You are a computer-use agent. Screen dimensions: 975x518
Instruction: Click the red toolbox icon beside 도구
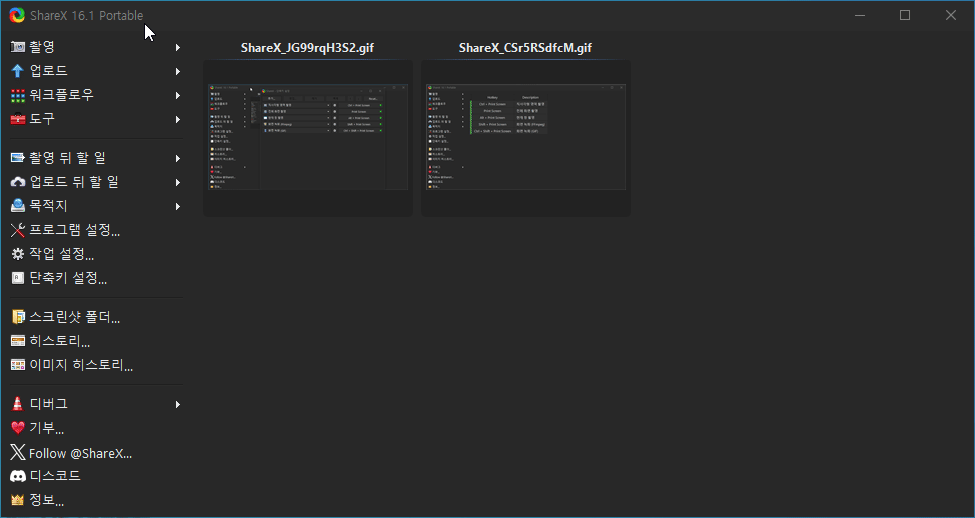tap(17, 119)
